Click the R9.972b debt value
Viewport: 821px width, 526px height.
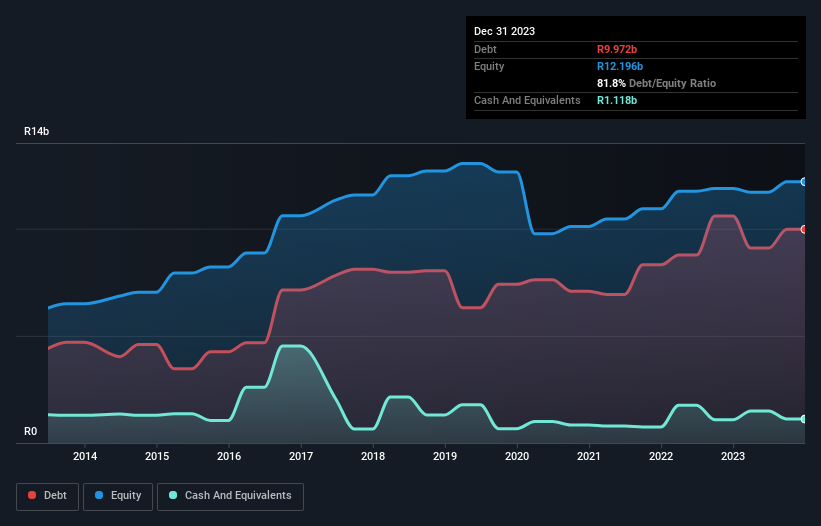click(x=617, y=49)
